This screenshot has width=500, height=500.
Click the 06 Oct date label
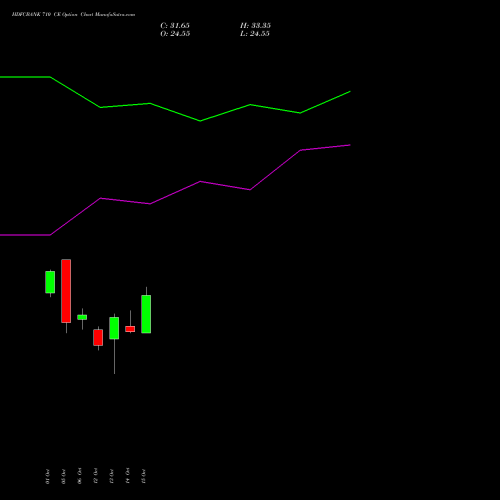(x=79, y=476)
